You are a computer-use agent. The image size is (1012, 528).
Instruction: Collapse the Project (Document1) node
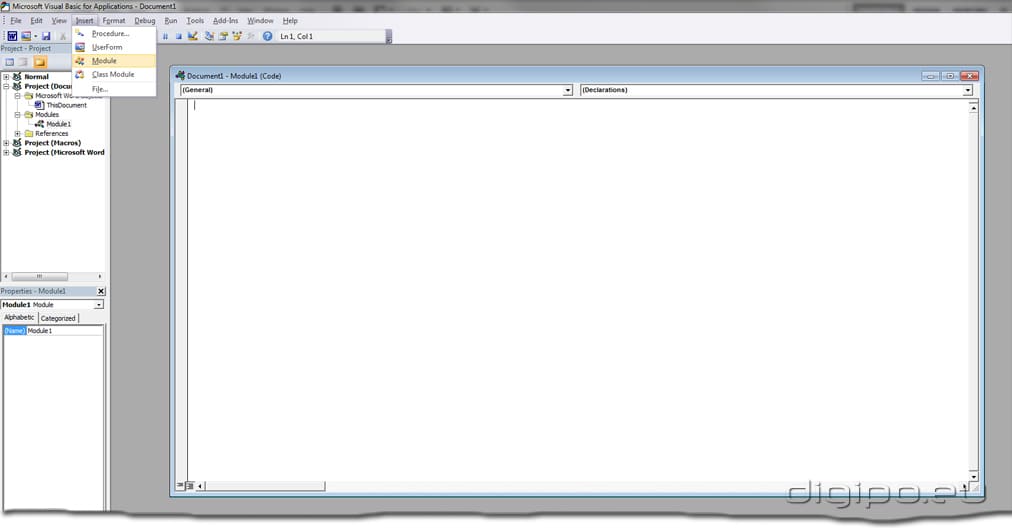pyautogui.click(x=6, y=86)
